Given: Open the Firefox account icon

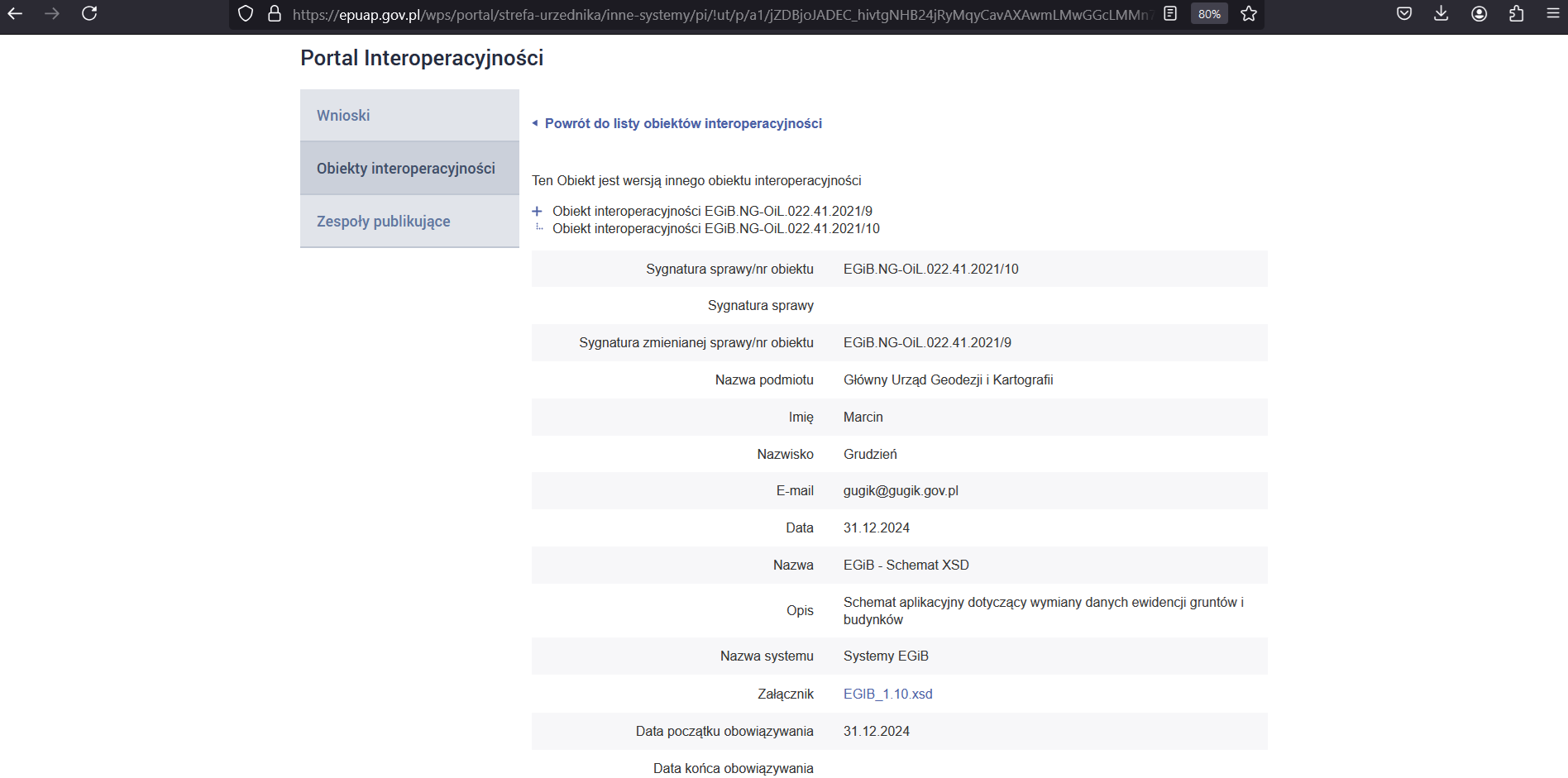Looking at the screenshot, I should (1480, 14).
